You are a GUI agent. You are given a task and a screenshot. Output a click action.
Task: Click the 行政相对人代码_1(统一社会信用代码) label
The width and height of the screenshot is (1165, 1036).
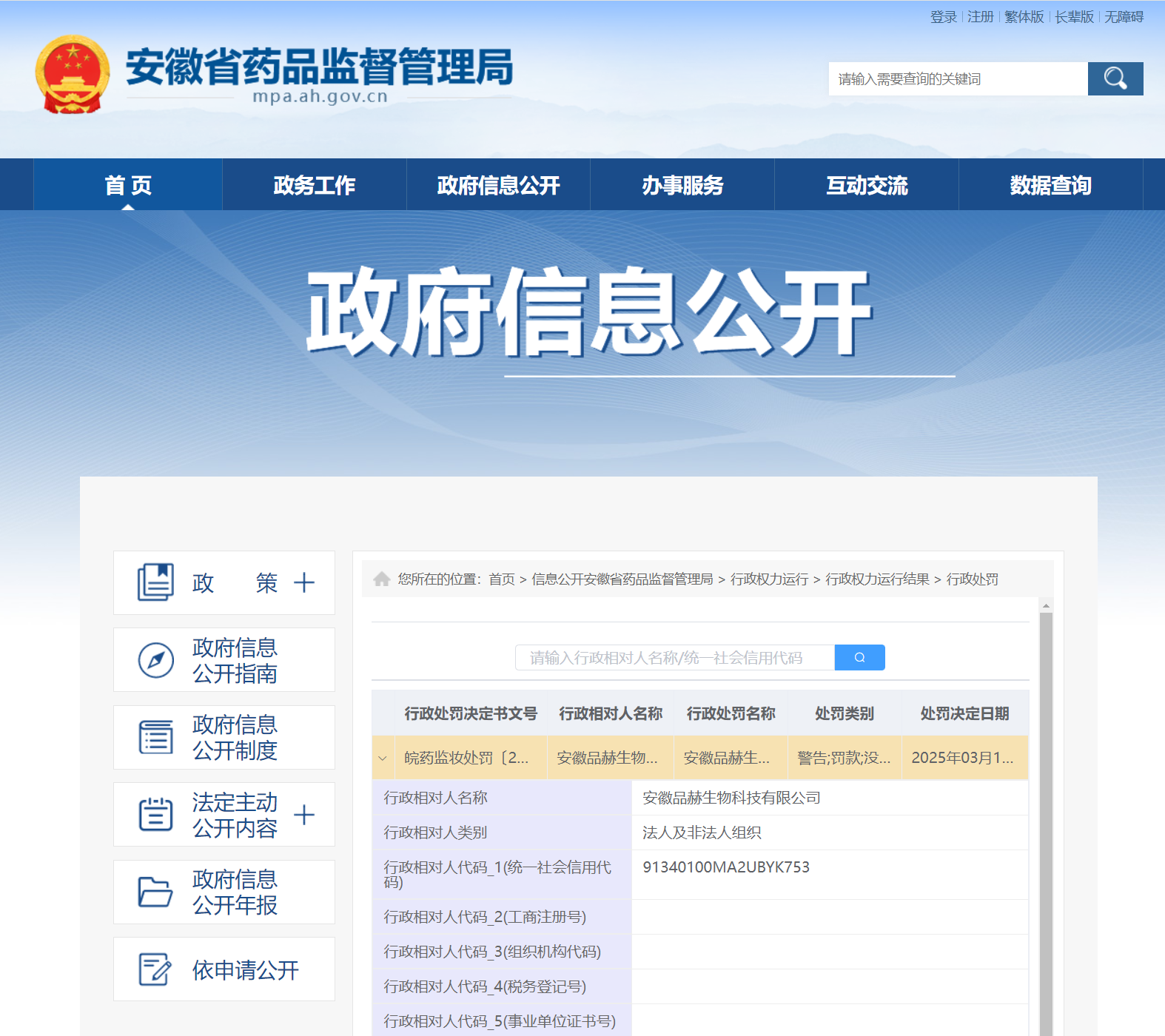(x=497, y=874)
